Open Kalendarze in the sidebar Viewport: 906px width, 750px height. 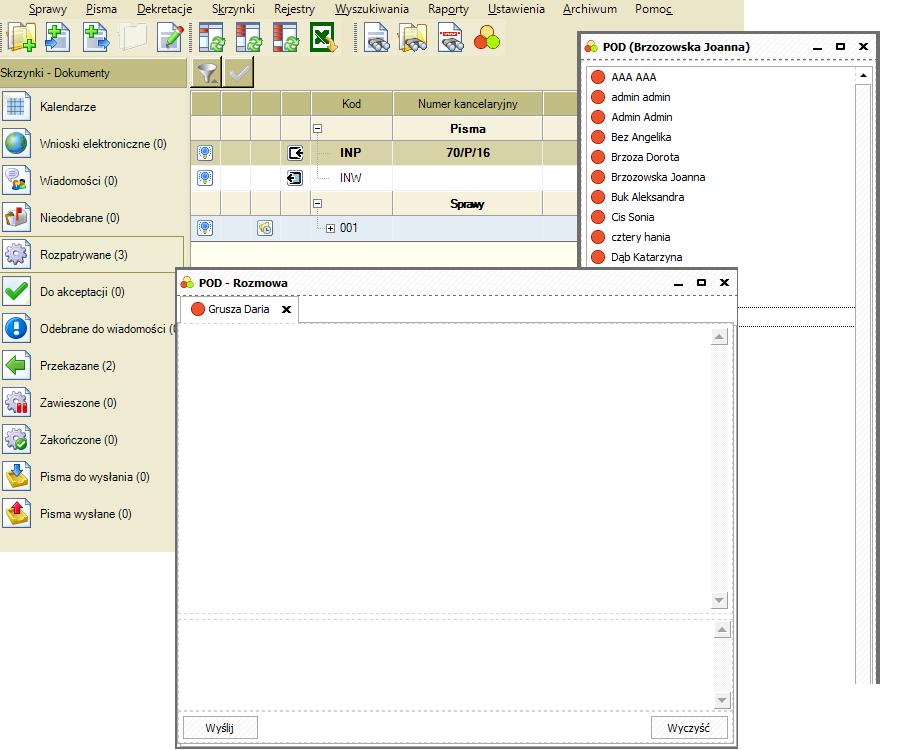(x=68, y=107)
